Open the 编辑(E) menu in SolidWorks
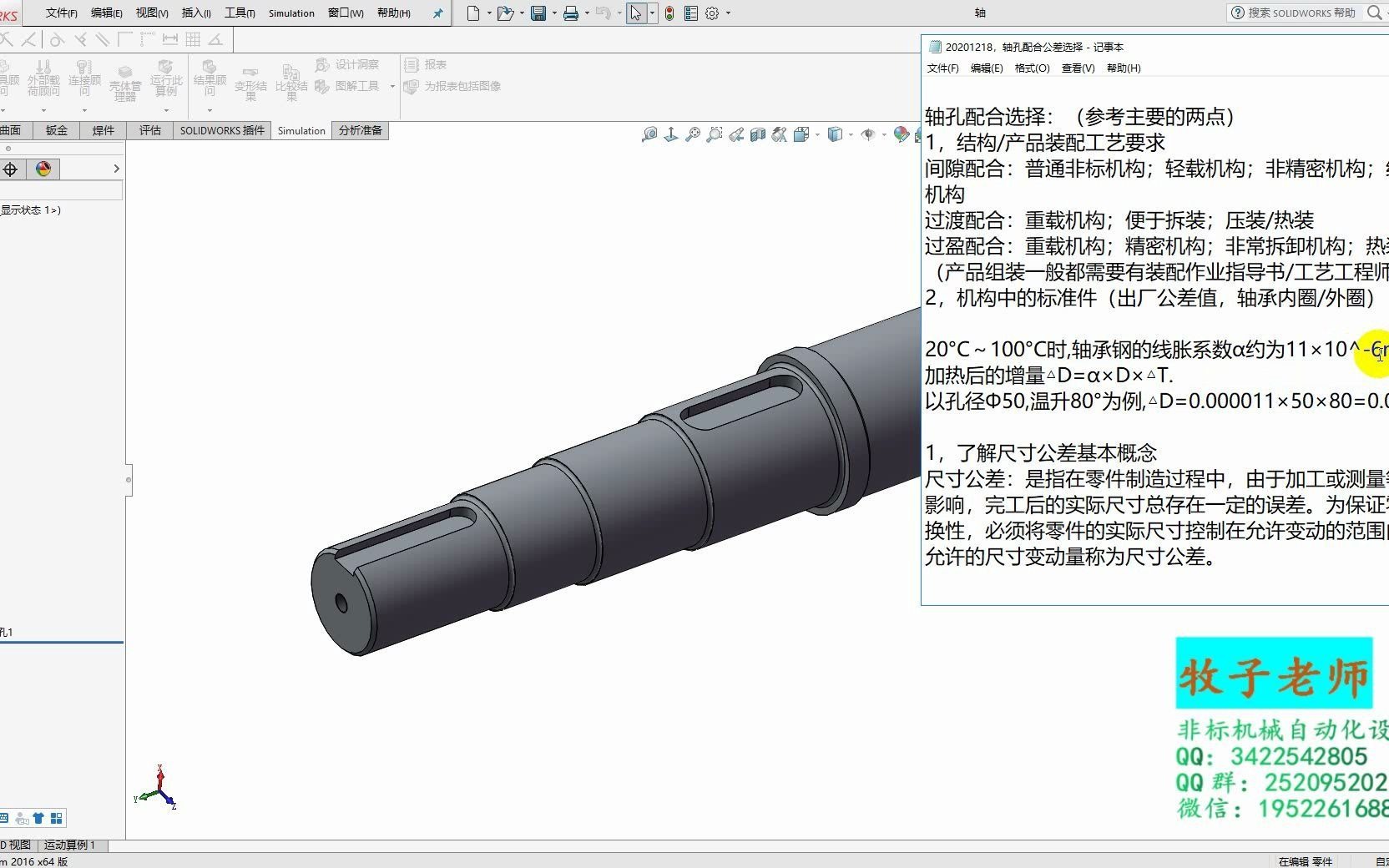This screenshot has width=1389, height=868. click(107, 13)
